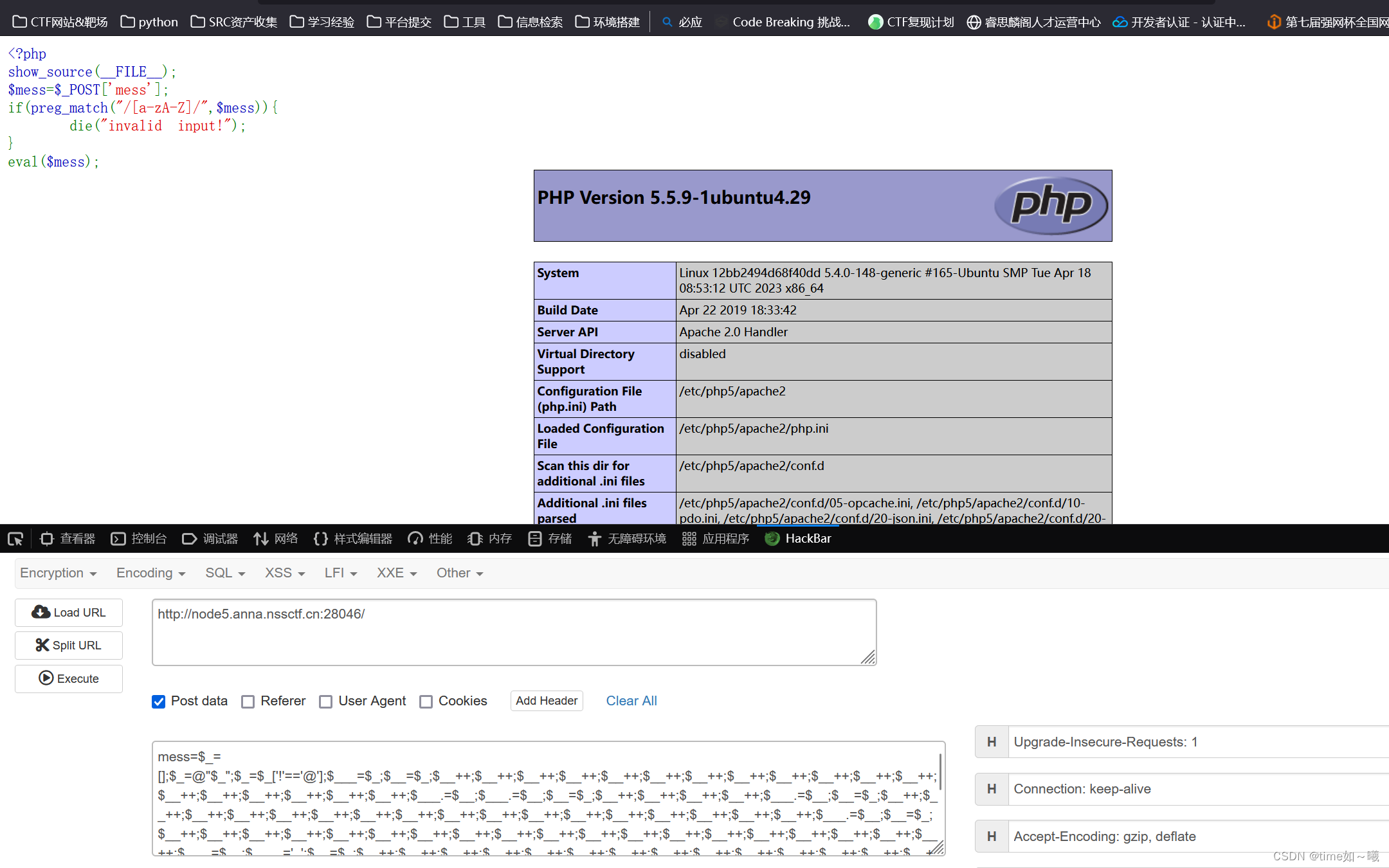
Task: Expand the LFI dropdown
Action: (x=341, y=573)
